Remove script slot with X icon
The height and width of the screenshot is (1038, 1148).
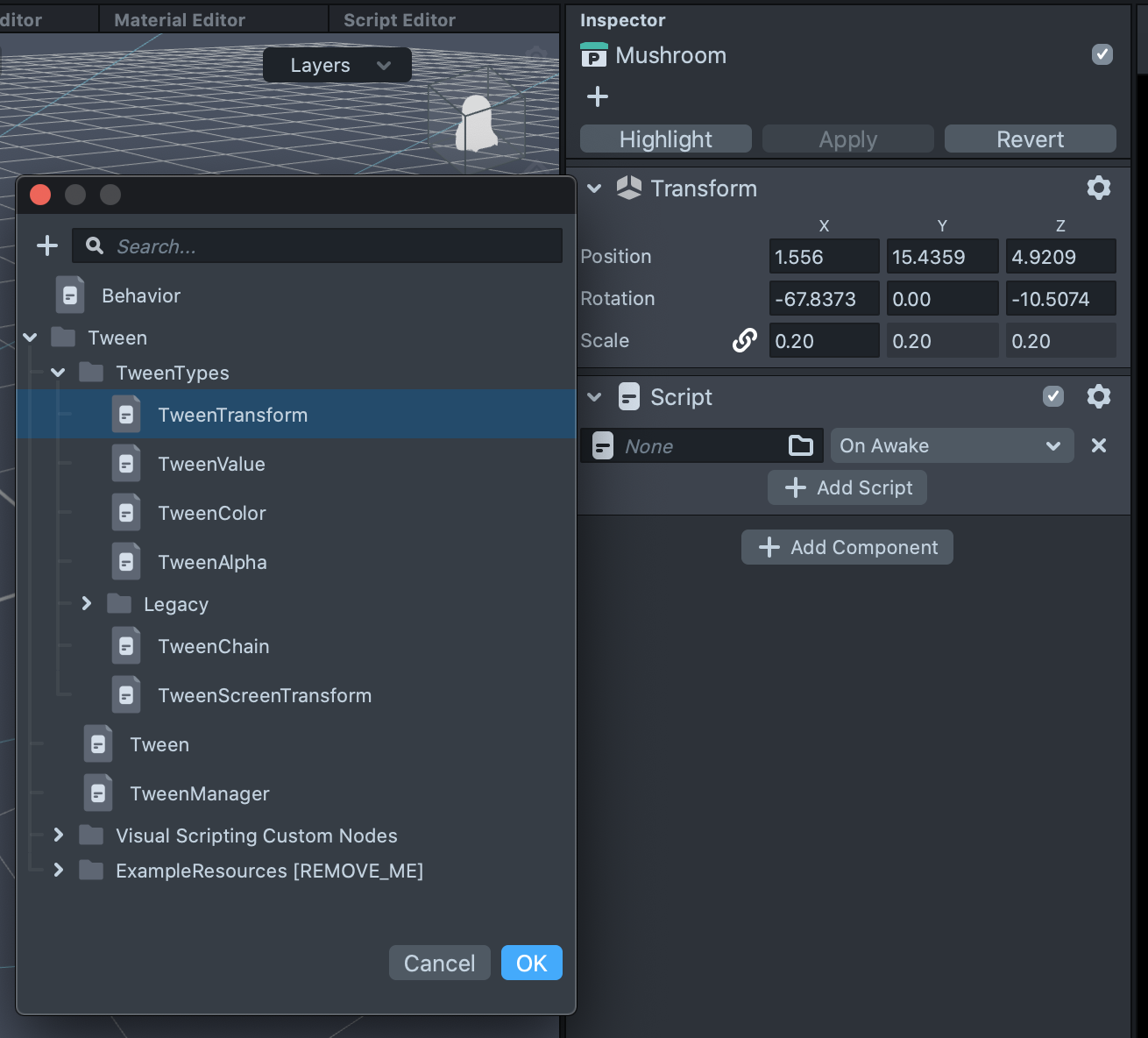(1098, 445)
